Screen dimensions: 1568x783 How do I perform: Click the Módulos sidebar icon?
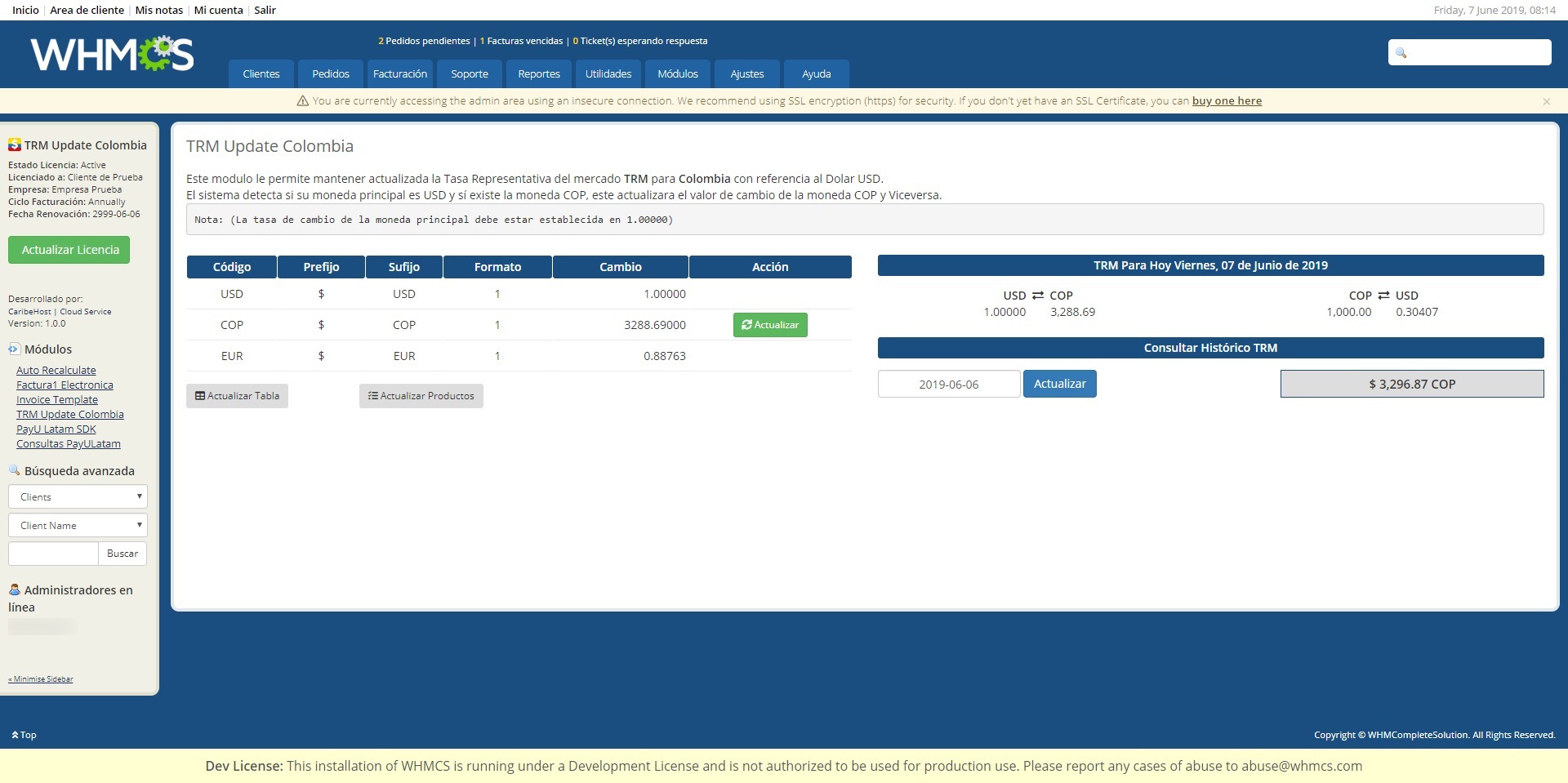pyautogui.click(x=15, y=349)
